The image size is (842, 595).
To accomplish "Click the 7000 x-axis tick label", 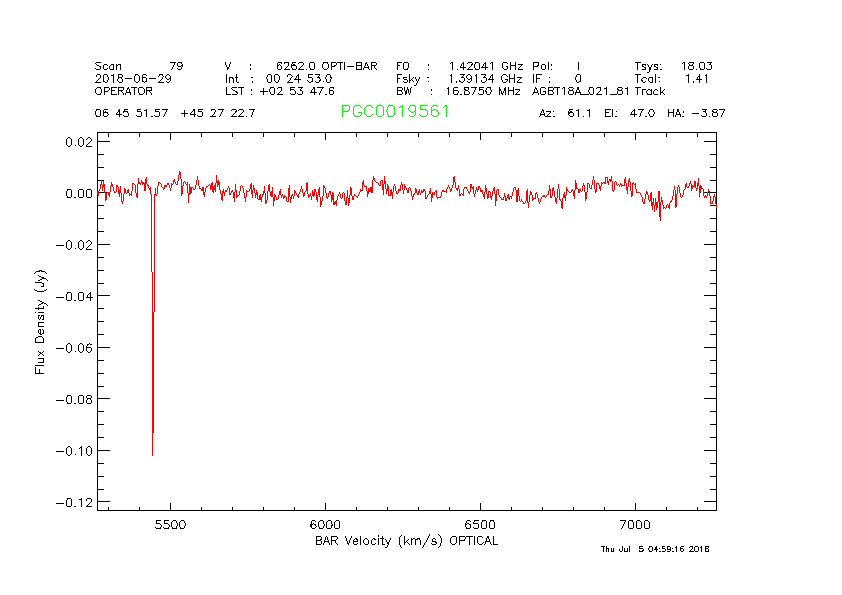I will pos(636,524).
